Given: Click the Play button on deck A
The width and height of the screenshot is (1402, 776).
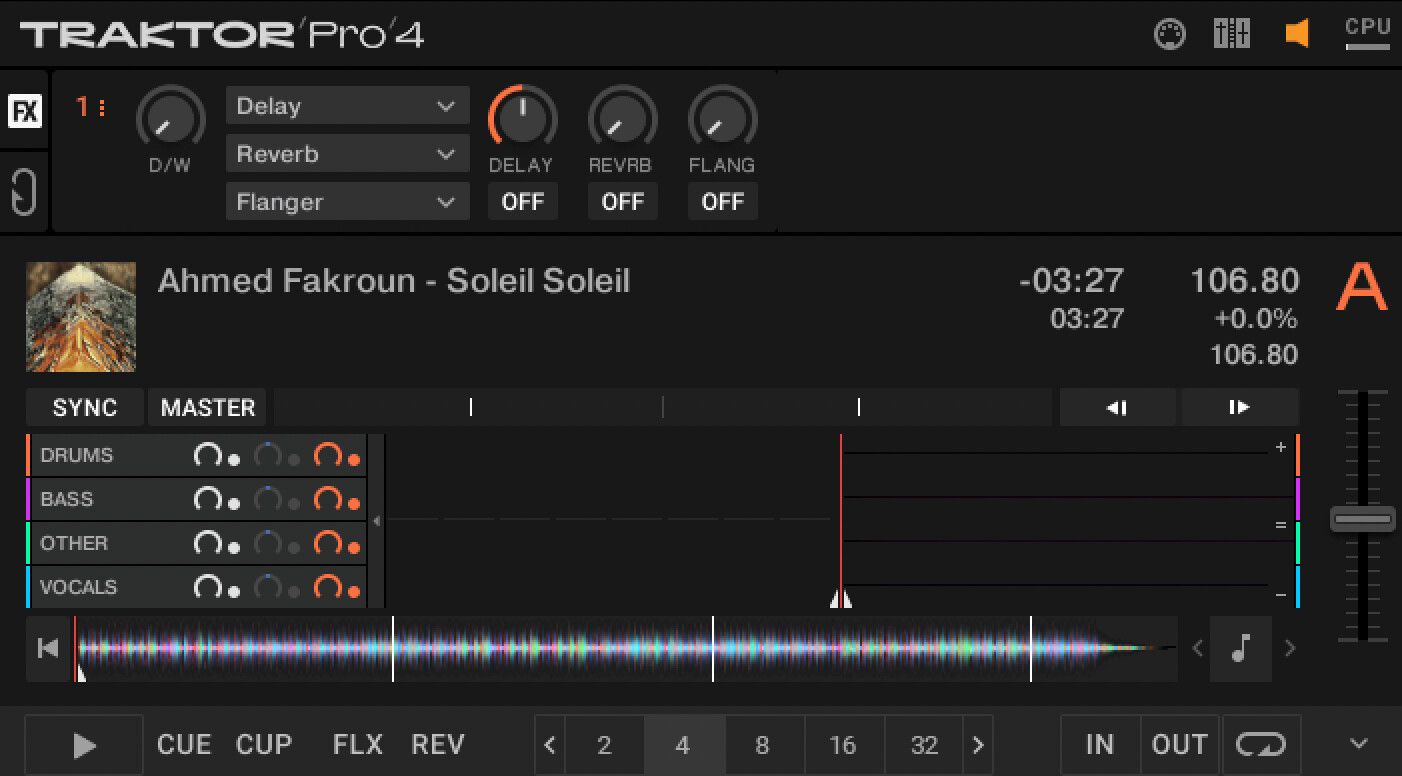Looking at the screenshot, I should [84, 745].
